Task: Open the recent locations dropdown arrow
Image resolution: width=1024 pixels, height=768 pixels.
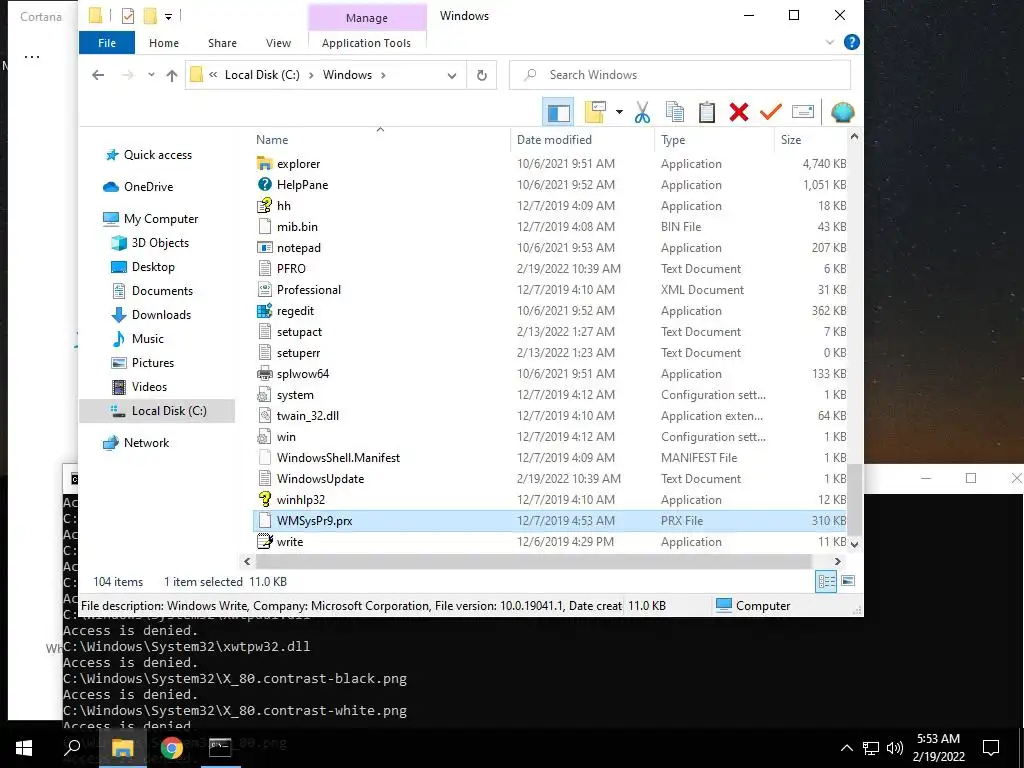Action: [151, 75]
